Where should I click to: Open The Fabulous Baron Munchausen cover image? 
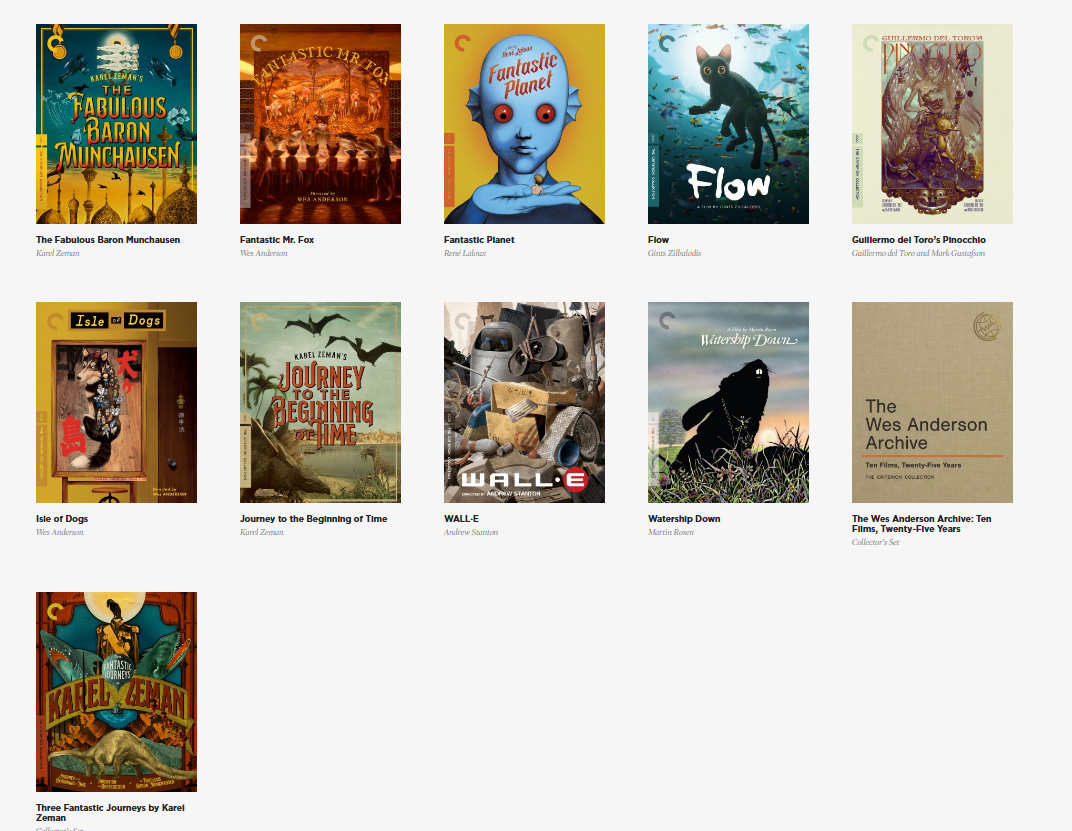coord(116,124)
